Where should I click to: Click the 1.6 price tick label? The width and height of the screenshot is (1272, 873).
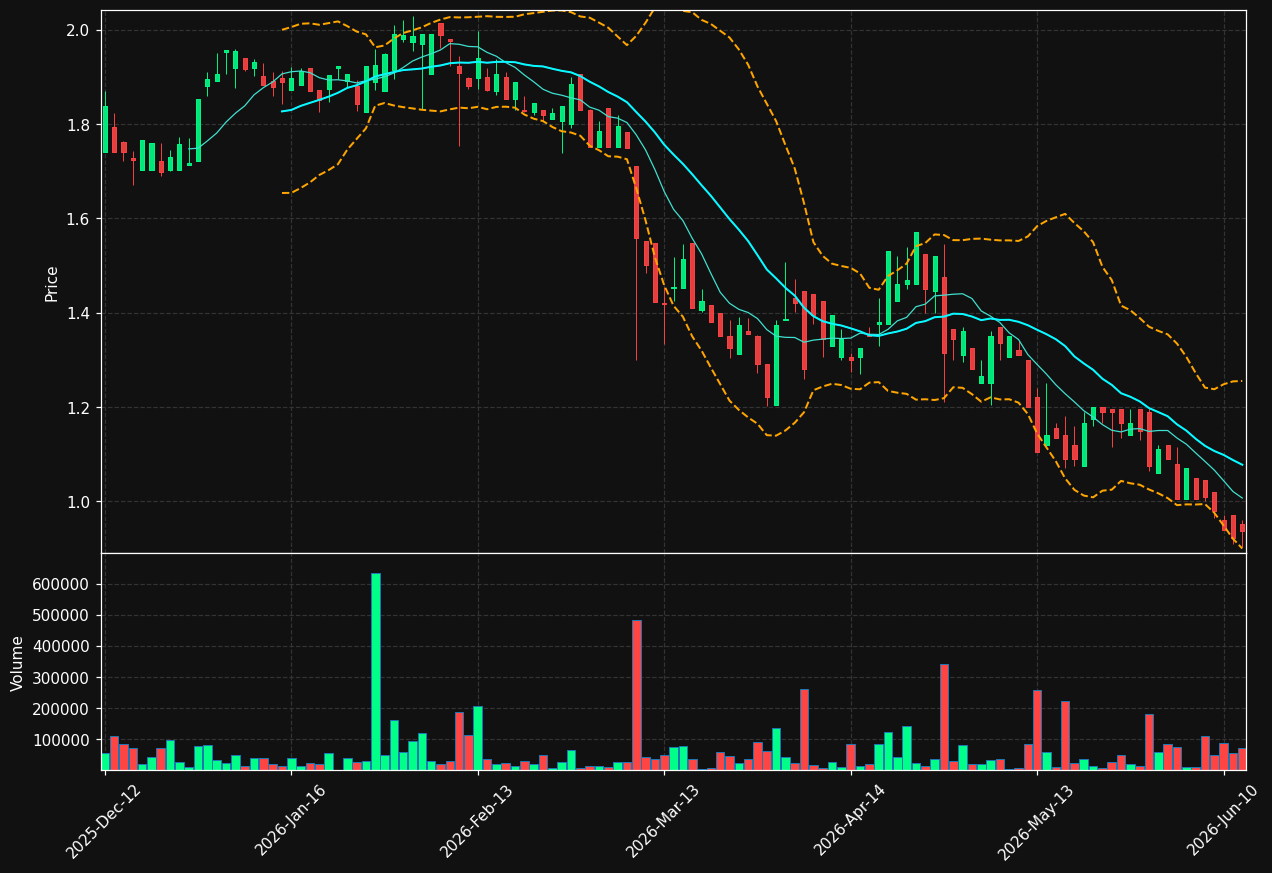[78, 219]
